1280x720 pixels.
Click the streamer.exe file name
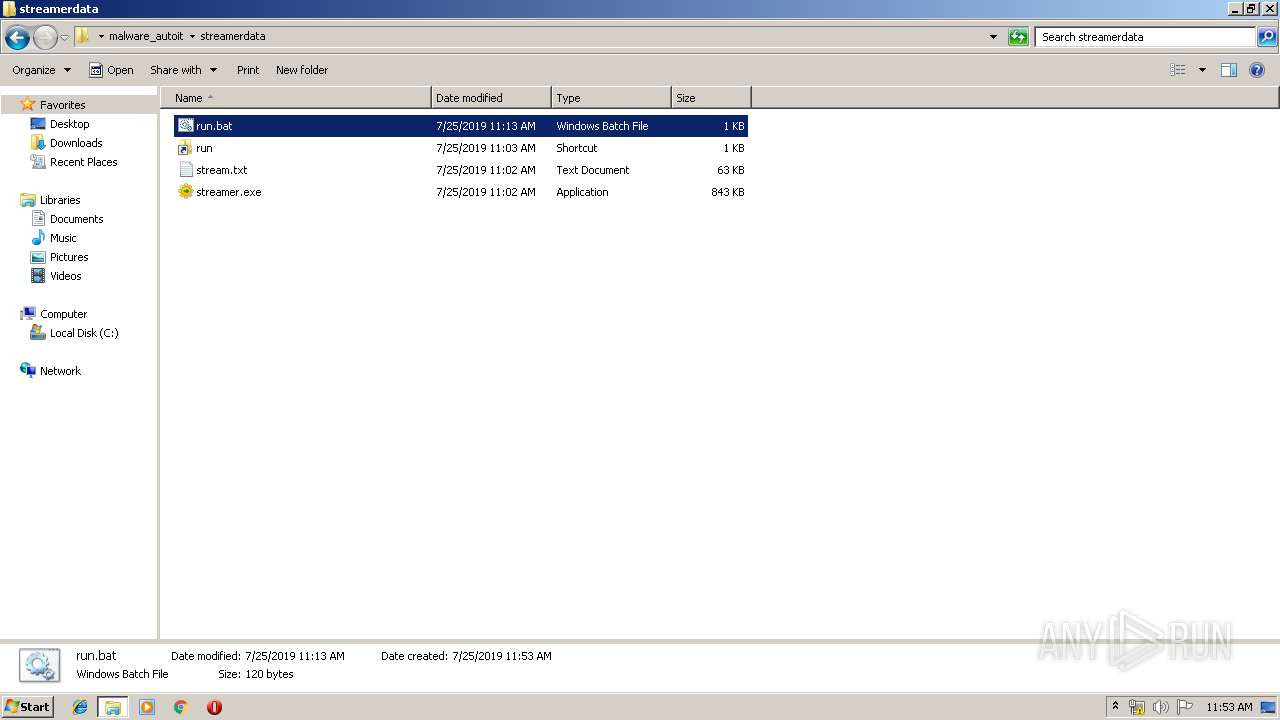pos(229,192)
